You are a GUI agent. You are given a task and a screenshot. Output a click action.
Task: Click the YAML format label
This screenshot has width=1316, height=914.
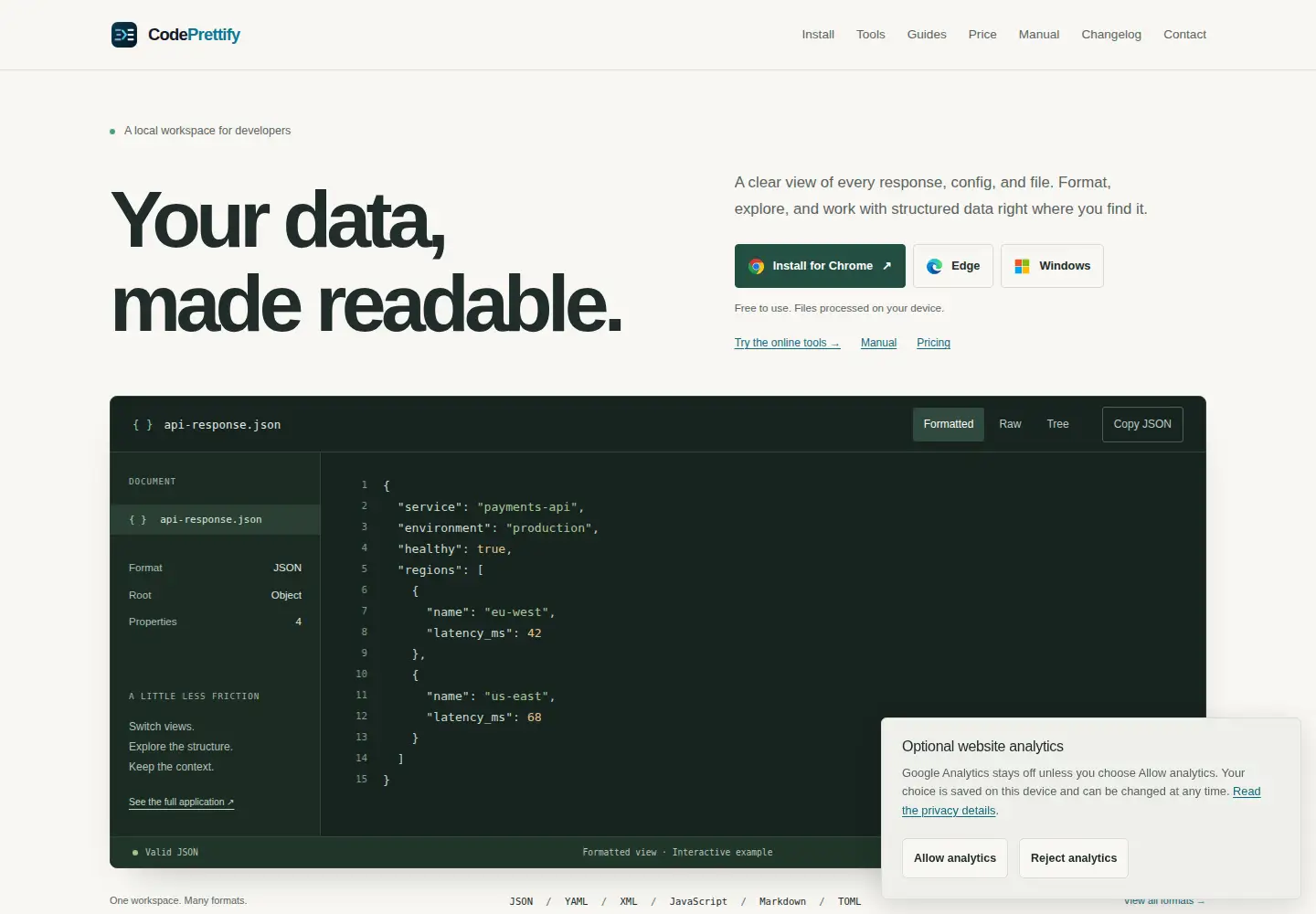click(576, 901)
